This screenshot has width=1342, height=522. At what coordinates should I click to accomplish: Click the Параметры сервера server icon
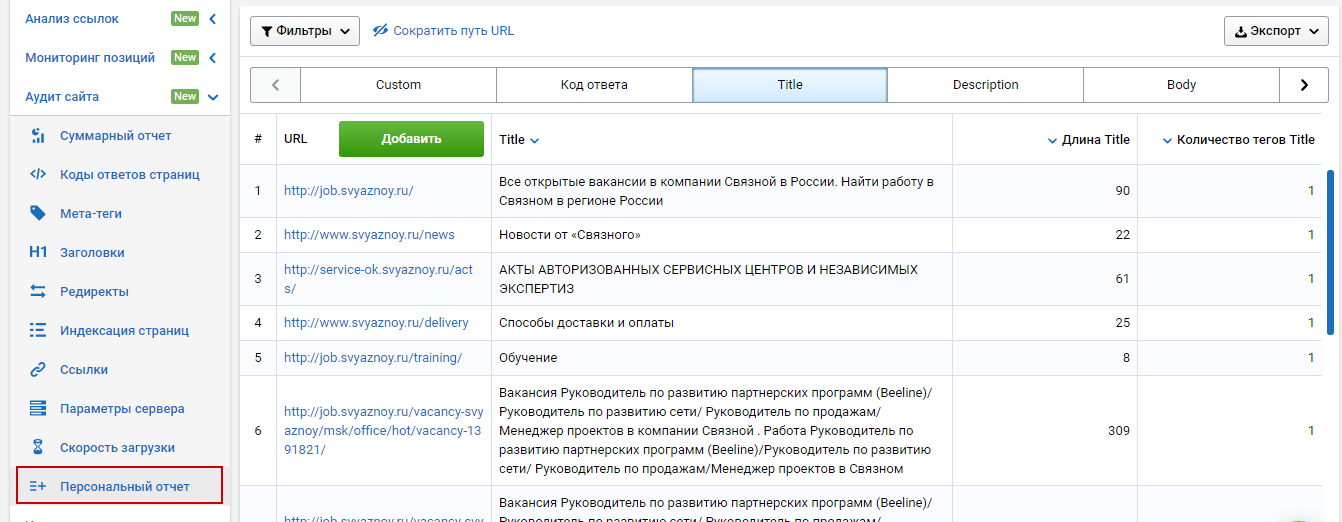click(x=38, y=408)
